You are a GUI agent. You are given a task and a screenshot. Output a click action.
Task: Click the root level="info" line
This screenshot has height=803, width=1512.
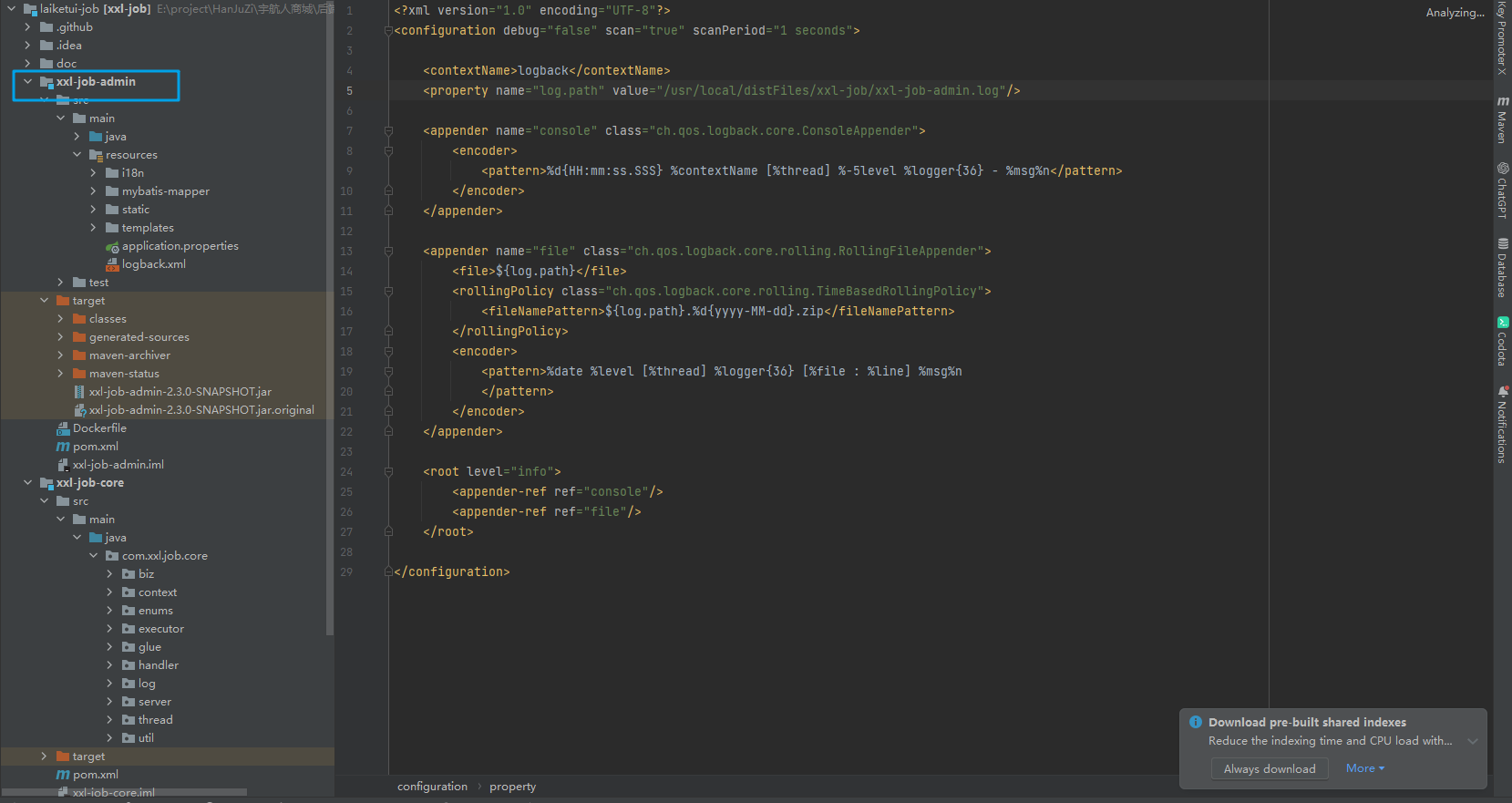pos(492,471)
